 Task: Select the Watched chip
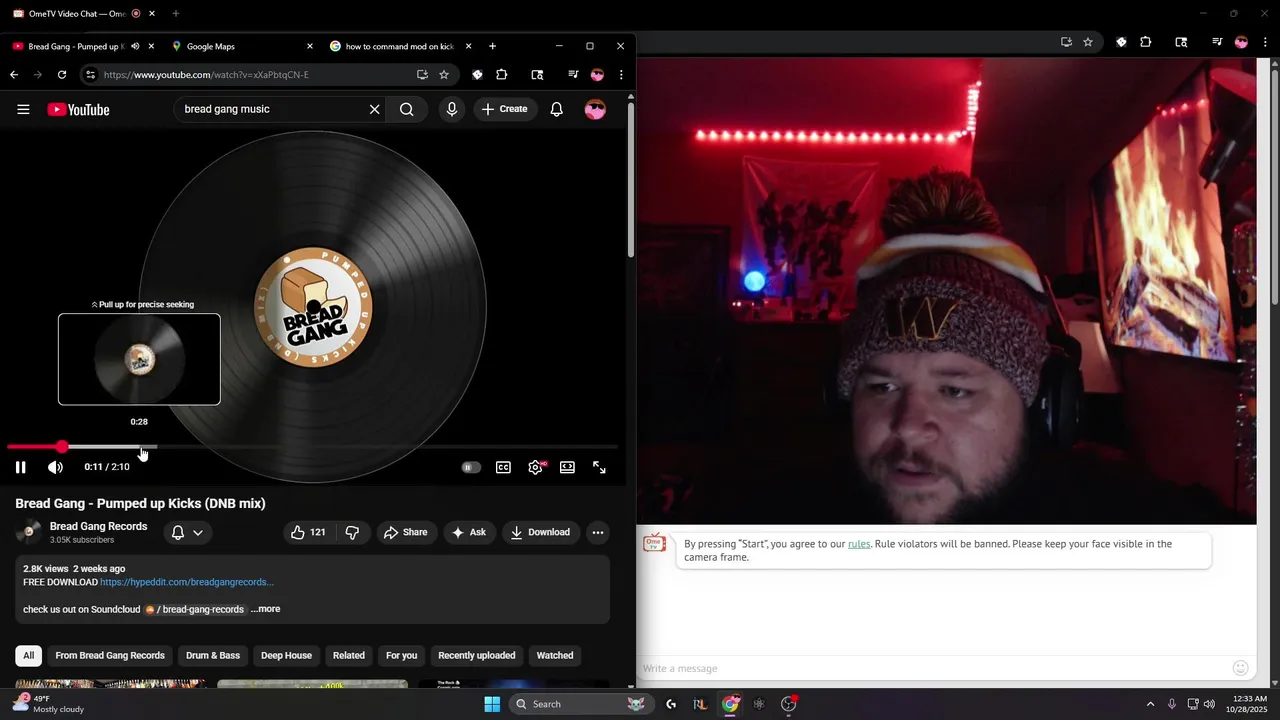click(555, 656)
